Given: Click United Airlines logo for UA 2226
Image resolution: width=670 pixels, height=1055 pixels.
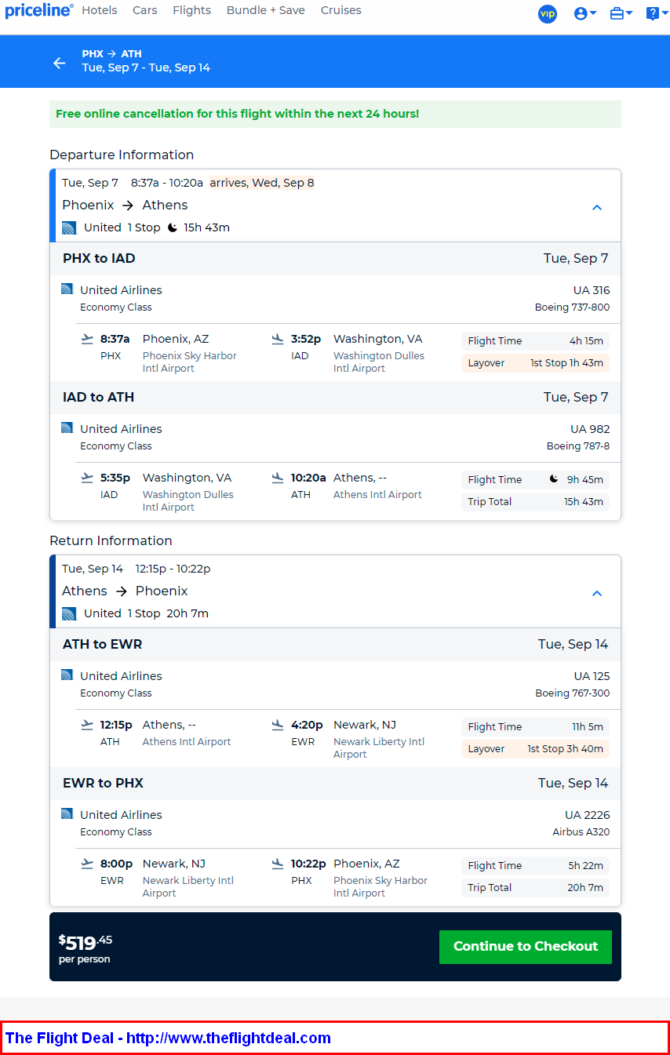Looking at the screenshot, I should 67,813.
